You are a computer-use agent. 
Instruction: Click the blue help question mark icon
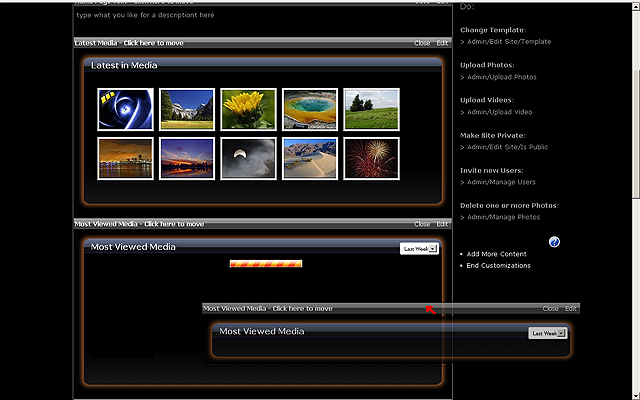pos(555,242)
